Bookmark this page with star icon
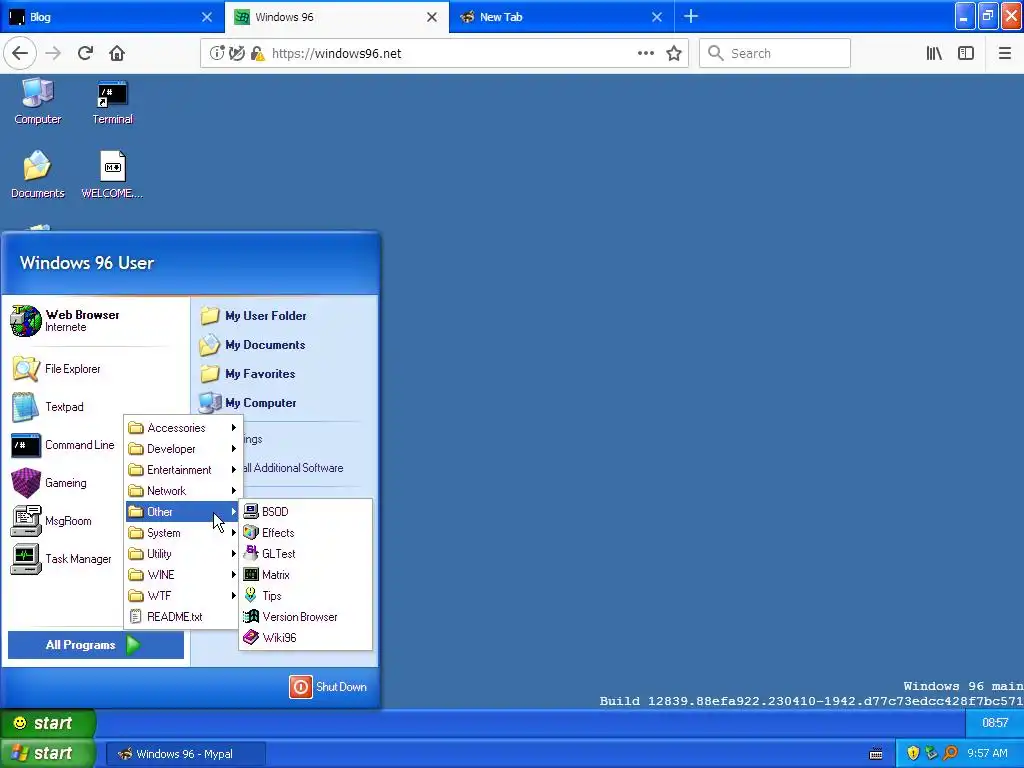 [x=674, y=54]
